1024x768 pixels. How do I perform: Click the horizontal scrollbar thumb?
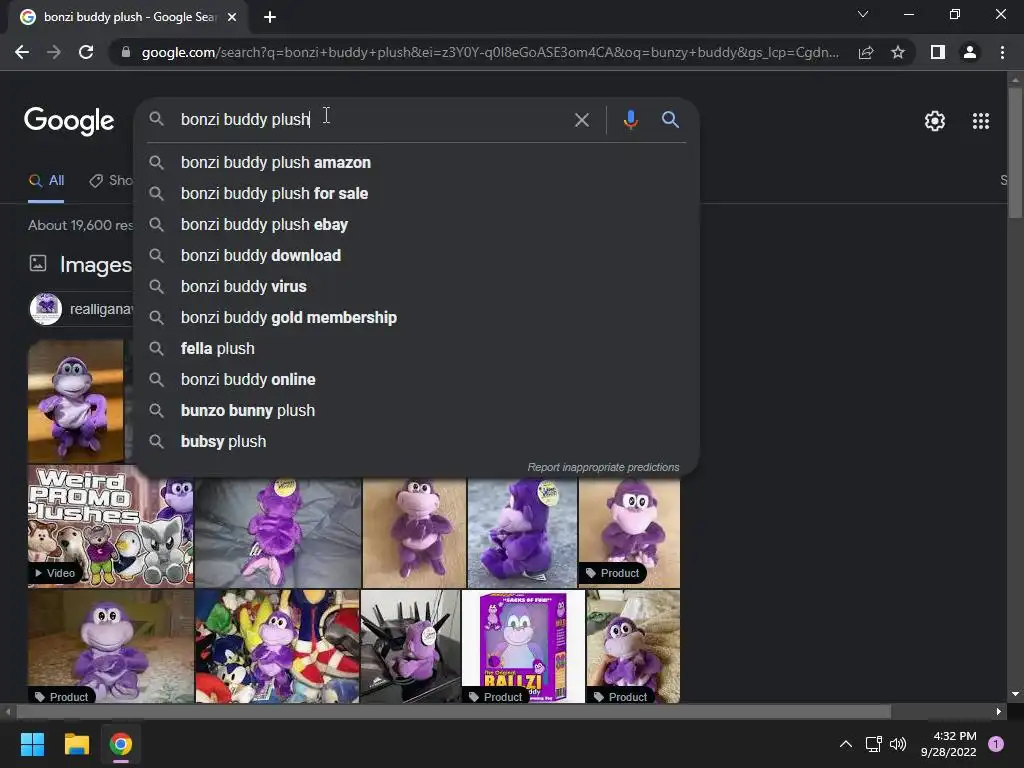click(x=453, y=712)
